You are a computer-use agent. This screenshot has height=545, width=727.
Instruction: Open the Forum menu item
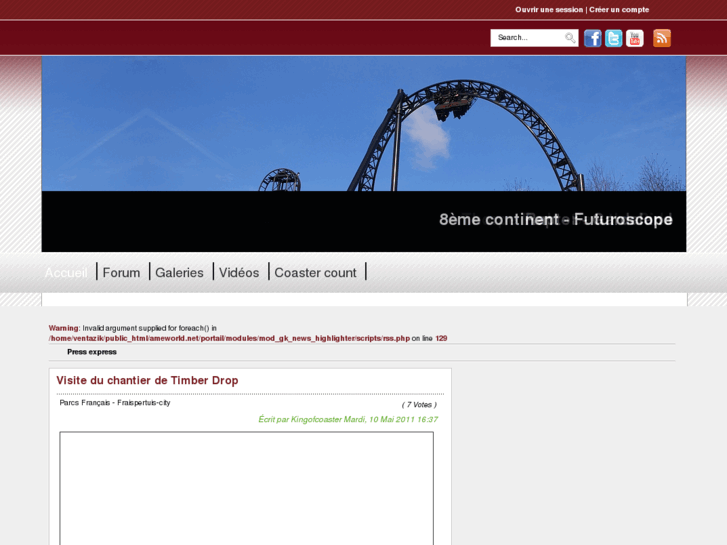tap(121, 273)
